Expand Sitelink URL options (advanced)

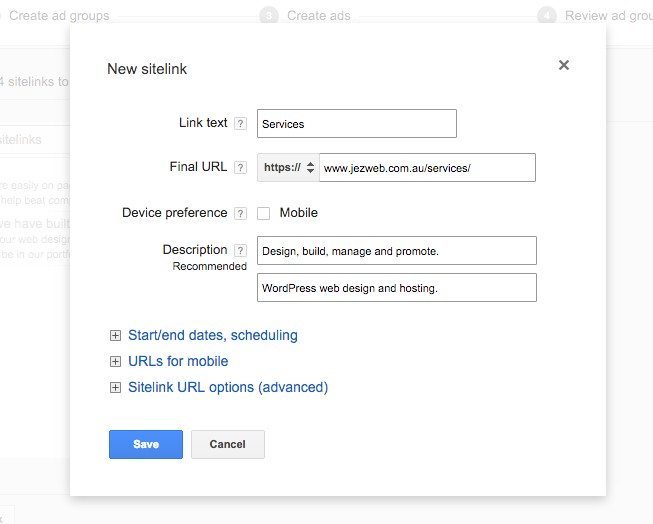point(227,388)
